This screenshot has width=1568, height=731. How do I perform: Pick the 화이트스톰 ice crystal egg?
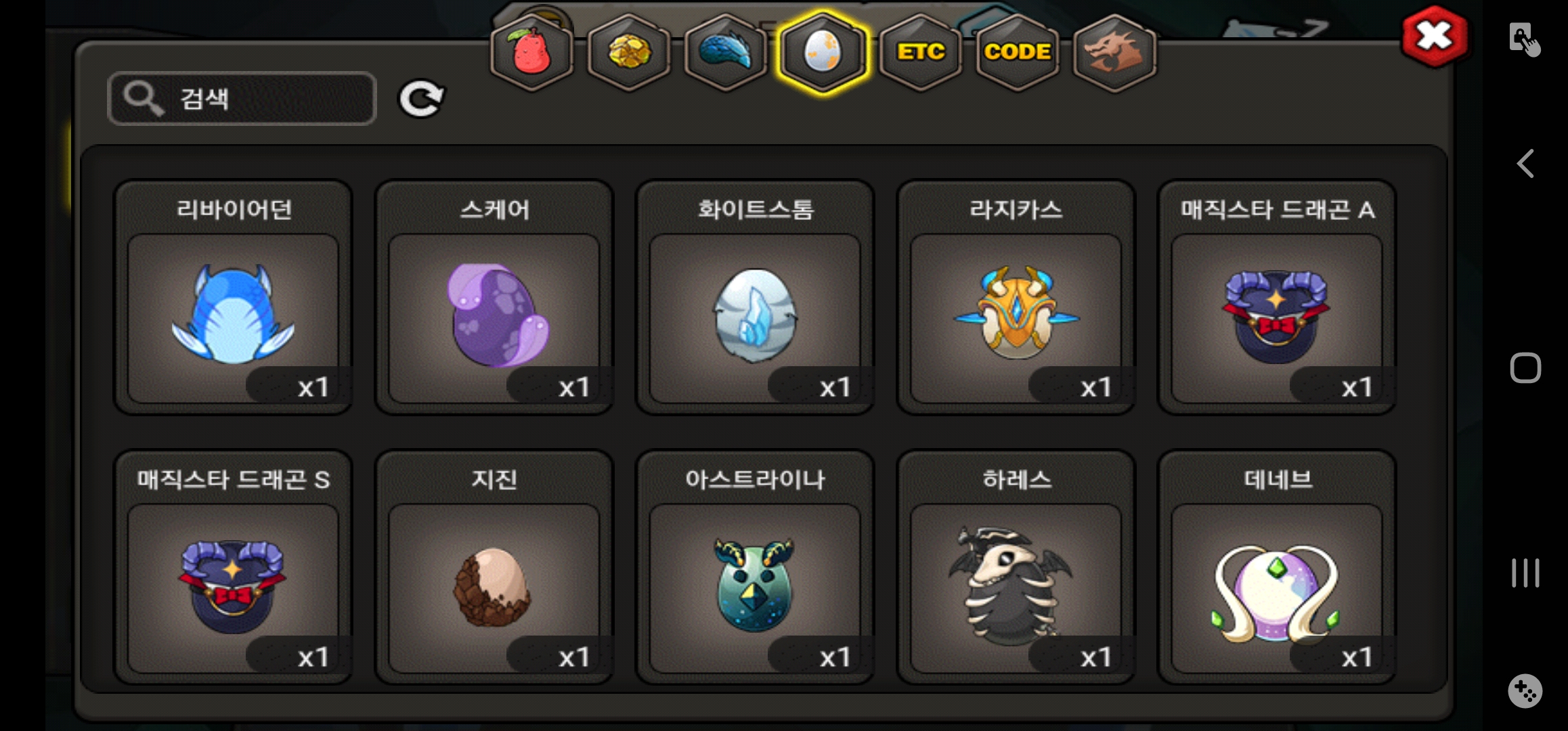755,297
